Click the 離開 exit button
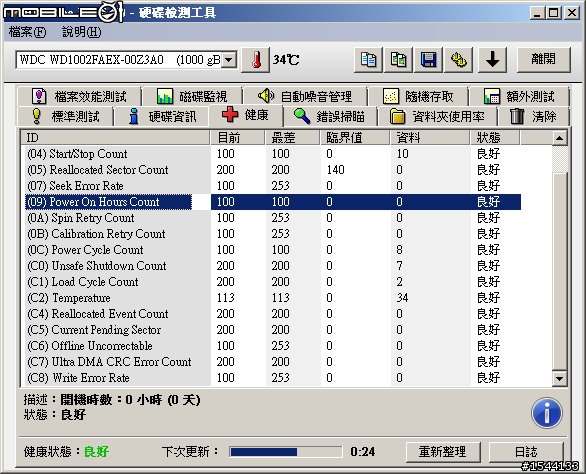The height and width of the screenshot is (474, 586). pyautogui.click(x=543, y=60)
